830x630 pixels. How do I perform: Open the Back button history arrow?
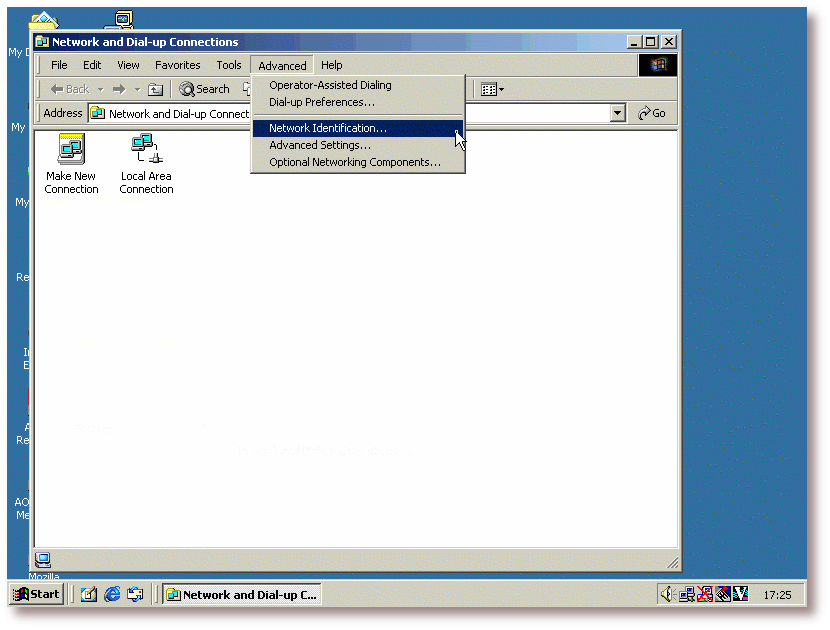click(x=100, y=89)
